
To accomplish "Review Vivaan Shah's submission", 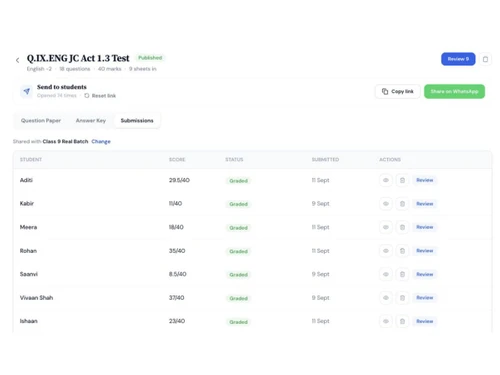I will pyautogui.click(x=425, y=298).
